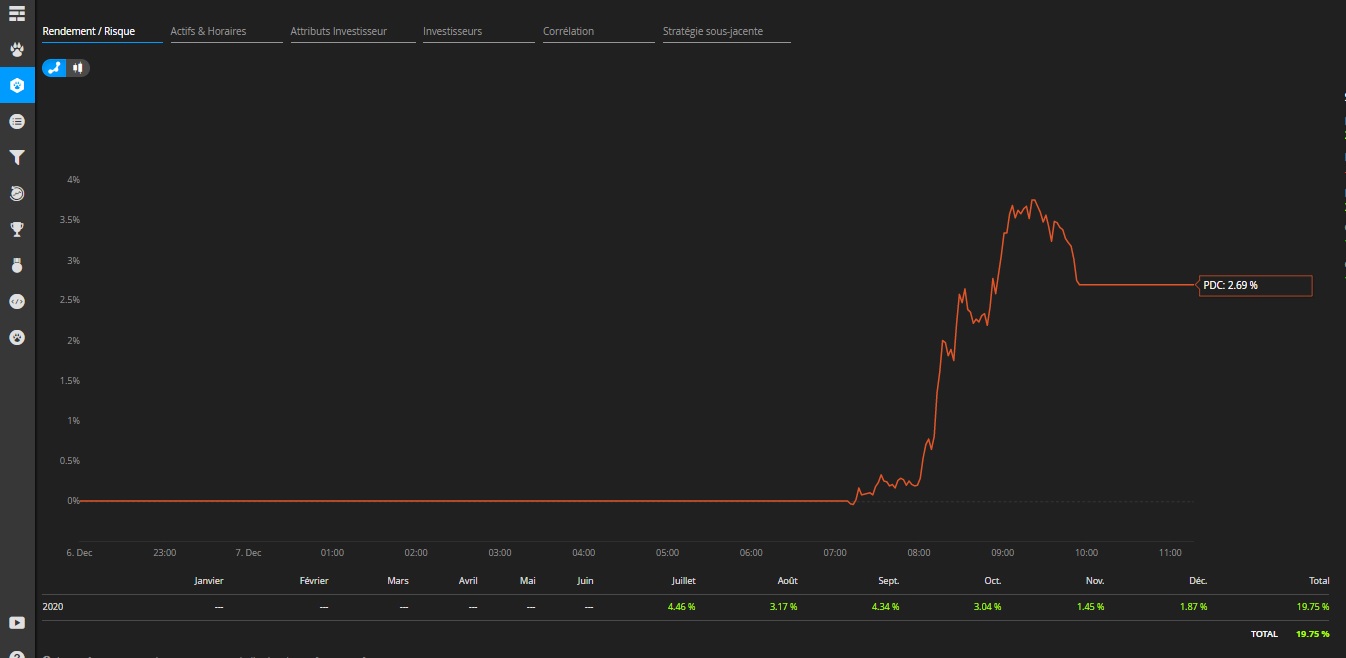The height and width of the screenshot is (658, 1346).
Task: Open the dashboard grid icon in sidebar
Action: click(17, 13)
